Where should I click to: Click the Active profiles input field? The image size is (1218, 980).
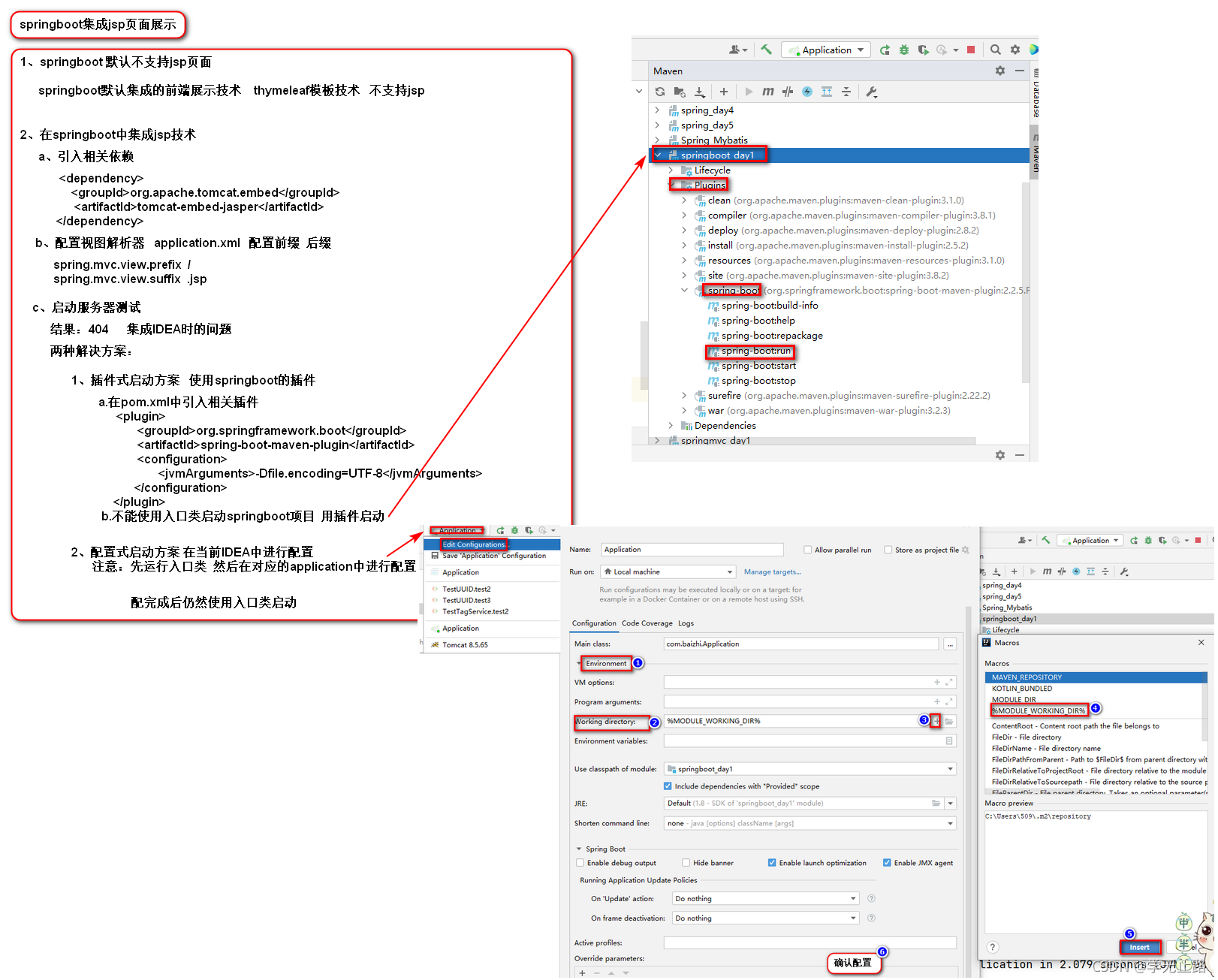pyautogui.click(x=810, y=942)
